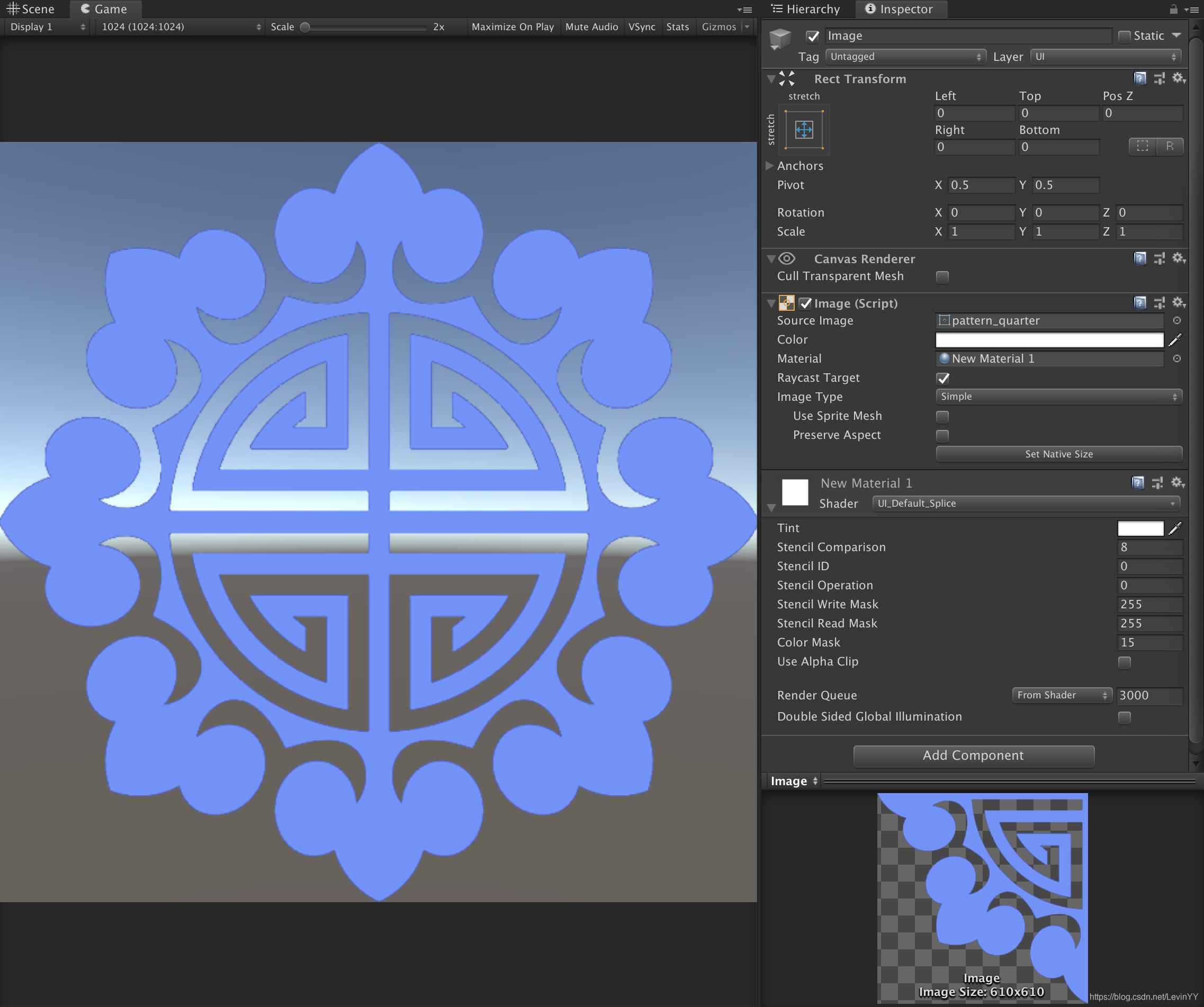Viewport: 1204px width, 1007px height.
Task: Pick color with Color field eyedropper
Action: [1175, 339]
